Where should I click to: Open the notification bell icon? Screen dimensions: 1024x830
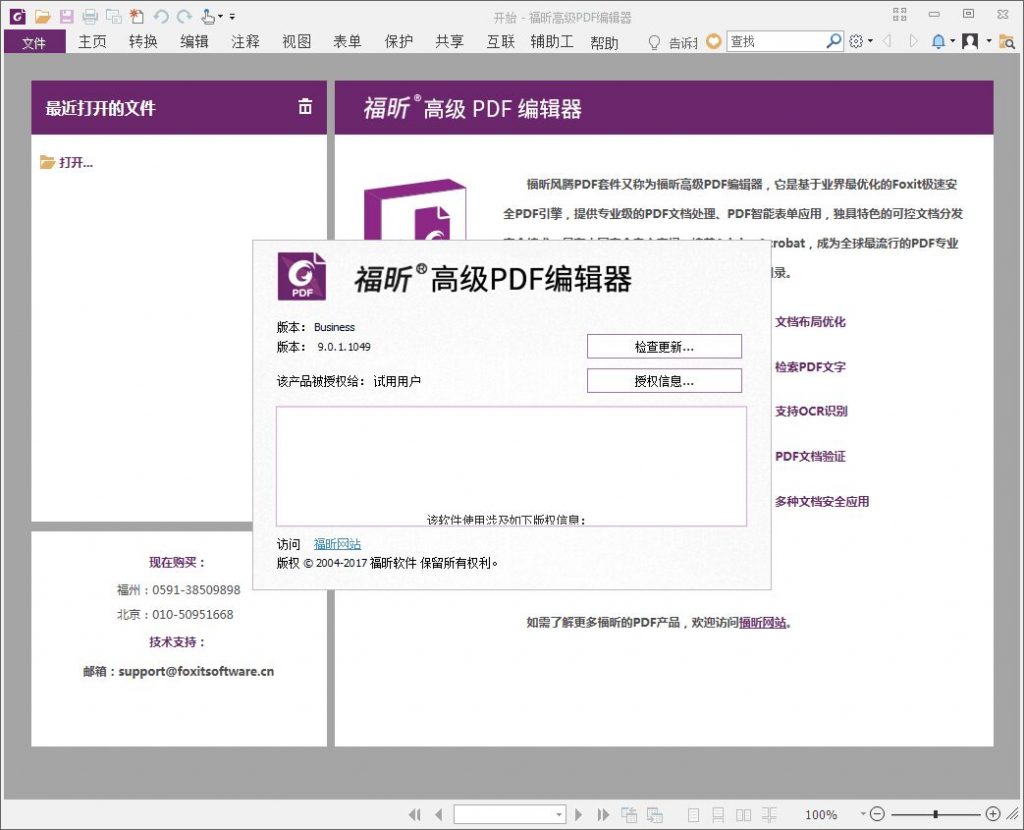click(938, 42)
